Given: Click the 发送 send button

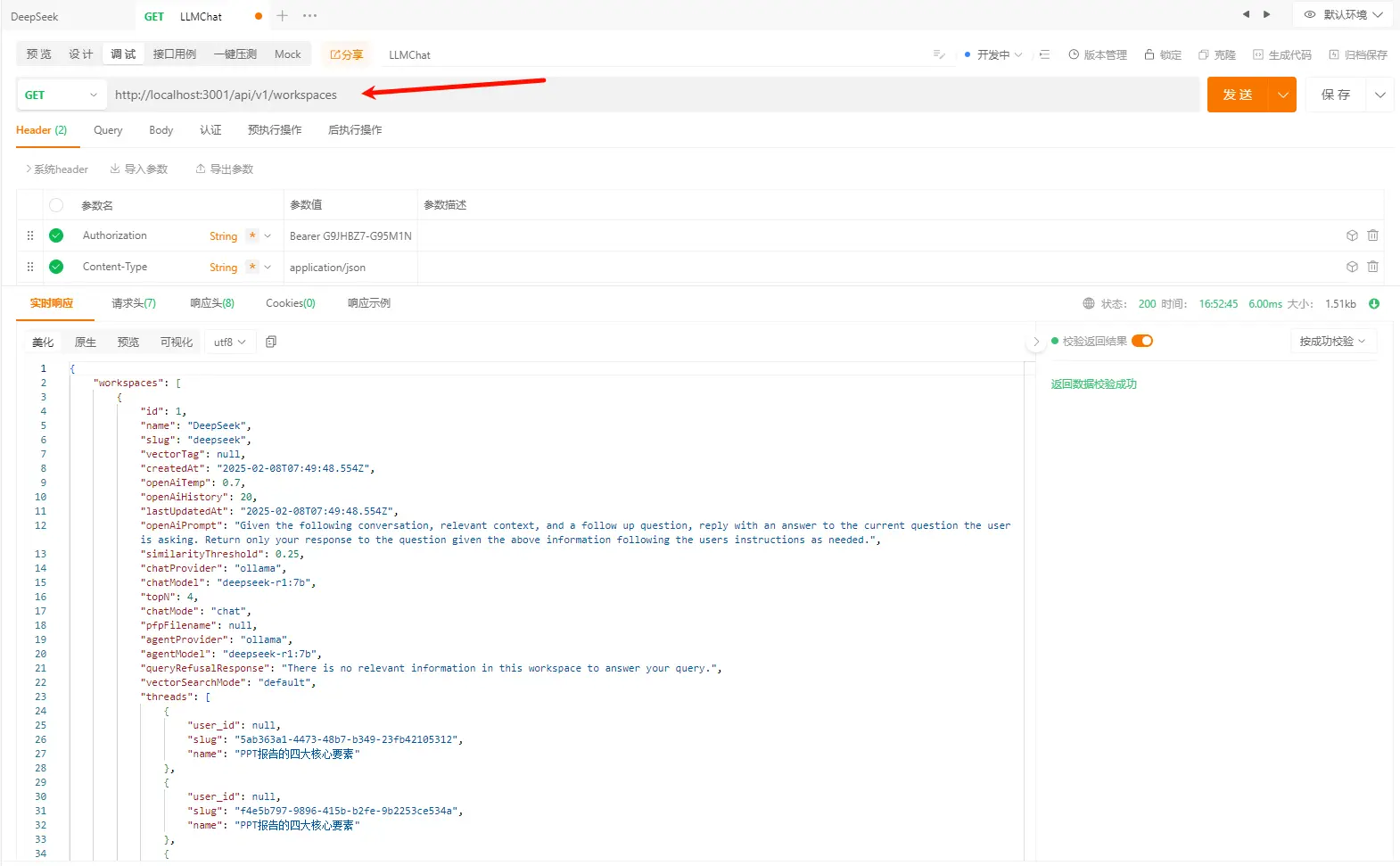Looking at the screenshot, I should point(1238,95).
